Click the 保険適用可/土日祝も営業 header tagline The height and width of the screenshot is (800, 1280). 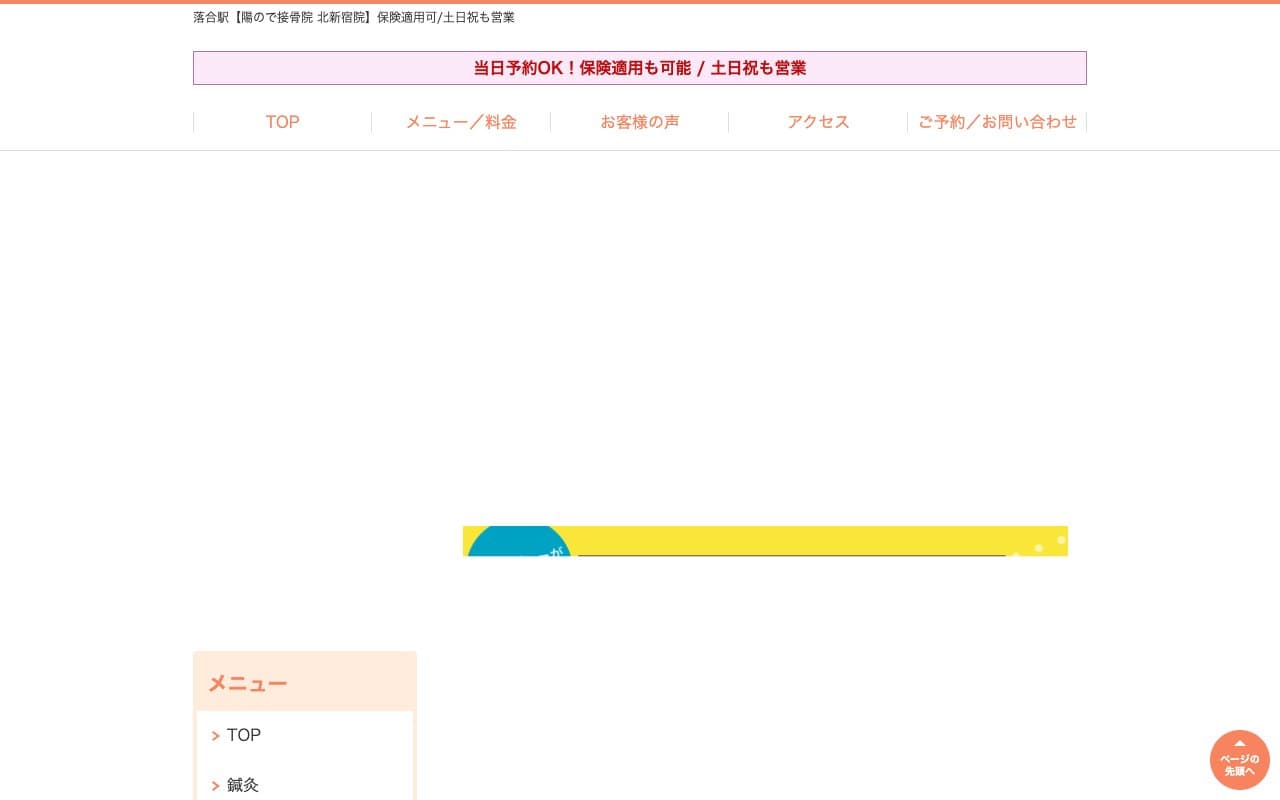(x=446, y=17)
